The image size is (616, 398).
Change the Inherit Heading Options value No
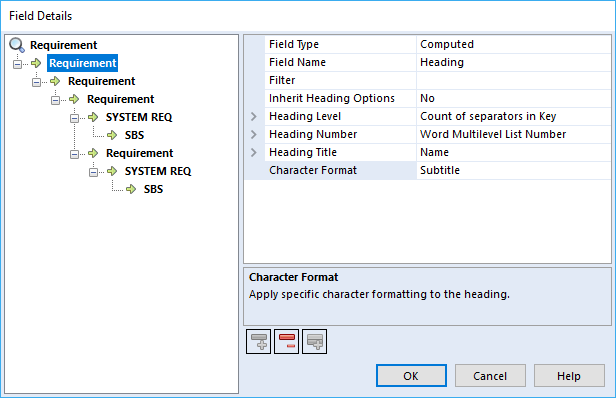tap(513, 99)
